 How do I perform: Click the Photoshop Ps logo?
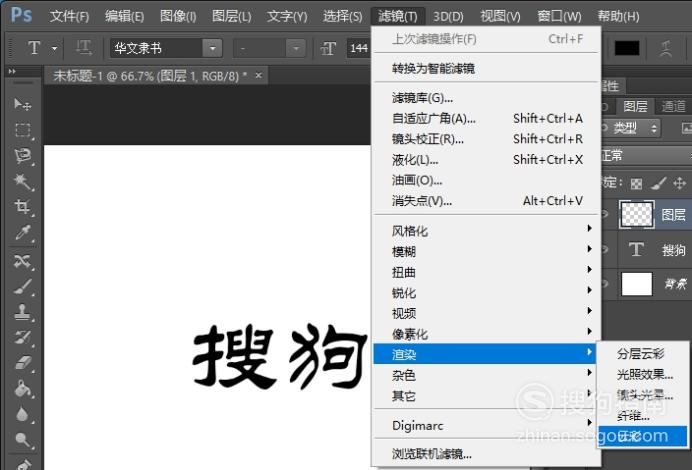tap(21, 15)
